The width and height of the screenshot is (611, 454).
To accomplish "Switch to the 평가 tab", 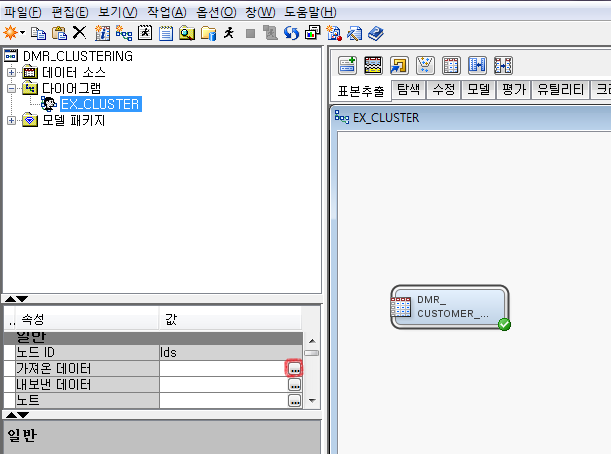I will tap(514, 90).
